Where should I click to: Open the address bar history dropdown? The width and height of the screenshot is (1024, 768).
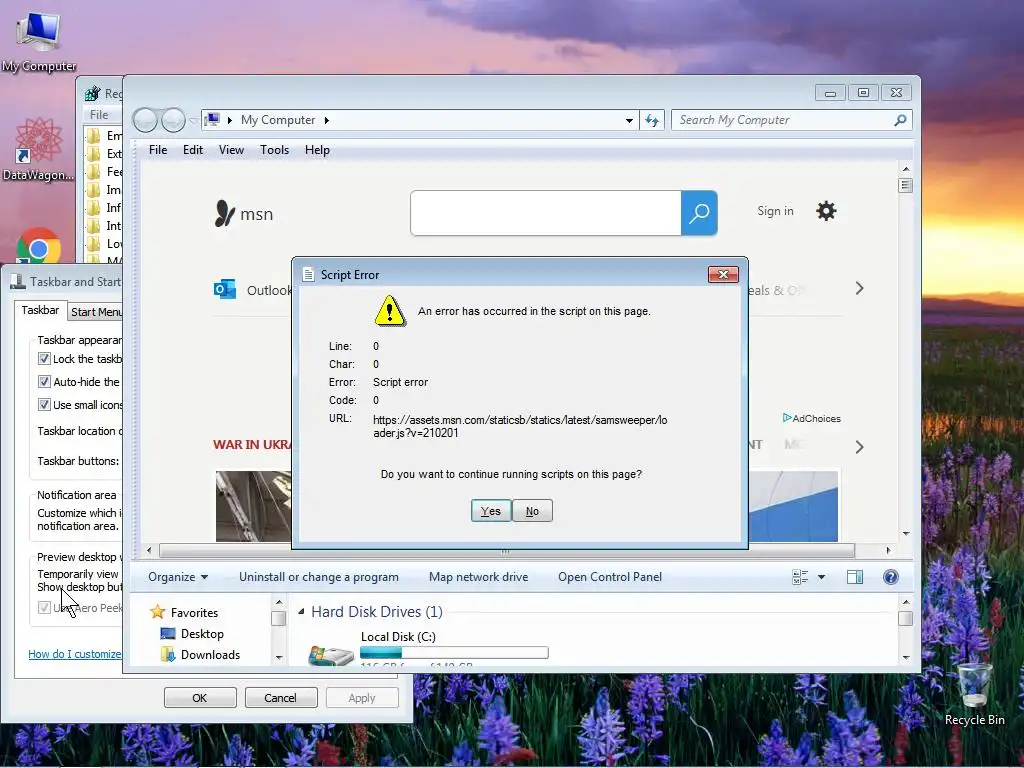pos(629,120)
